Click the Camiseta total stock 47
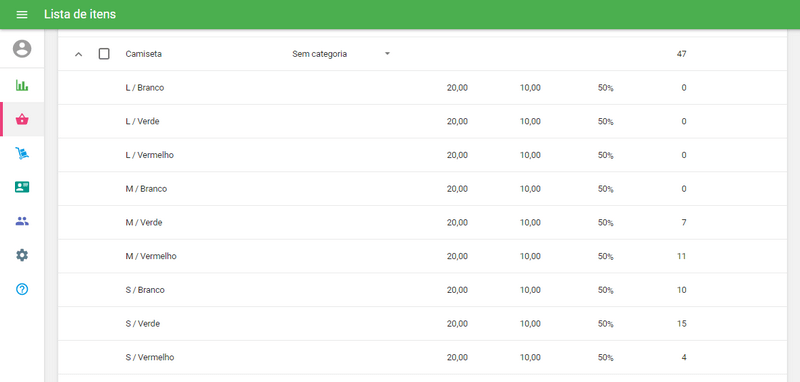This screenshot has width=800, height=382. click(682, 54)
